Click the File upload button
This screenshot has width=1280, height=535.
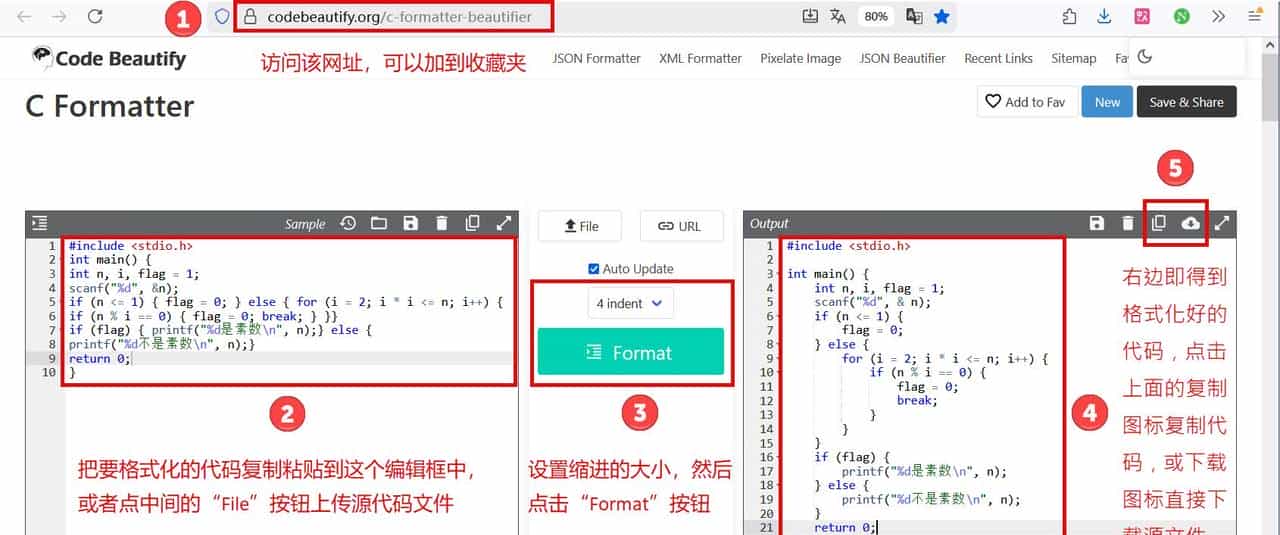[580, 226]
